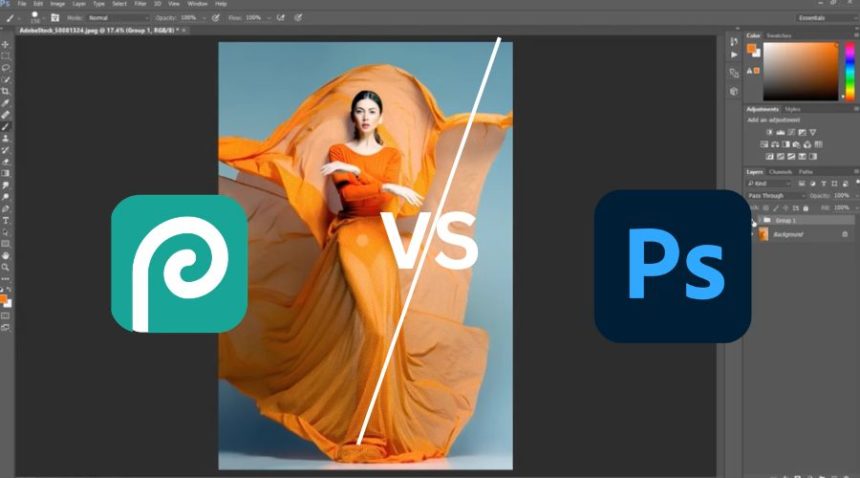Switch to the Swatches tab

coord(778,36)
